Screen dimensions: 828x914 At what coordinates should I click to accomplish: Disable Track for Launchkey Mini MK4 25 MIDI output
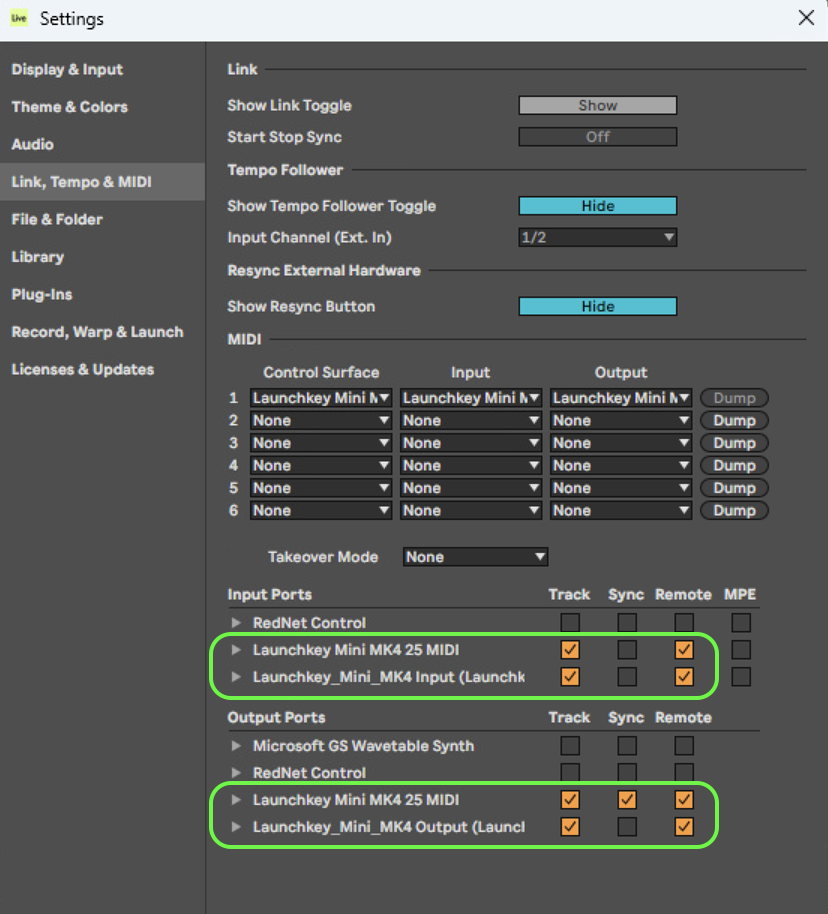(570, 800)
